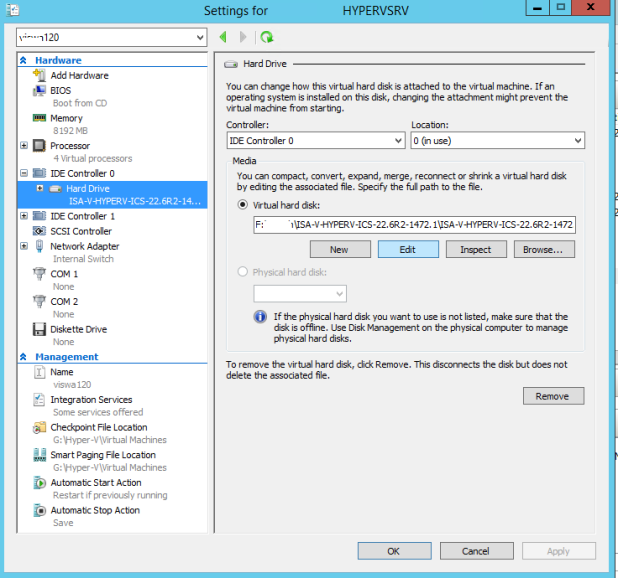Click the '4 Virtual processors' text
The width and height of the screenshot is (618, 578).
point(93,158)
